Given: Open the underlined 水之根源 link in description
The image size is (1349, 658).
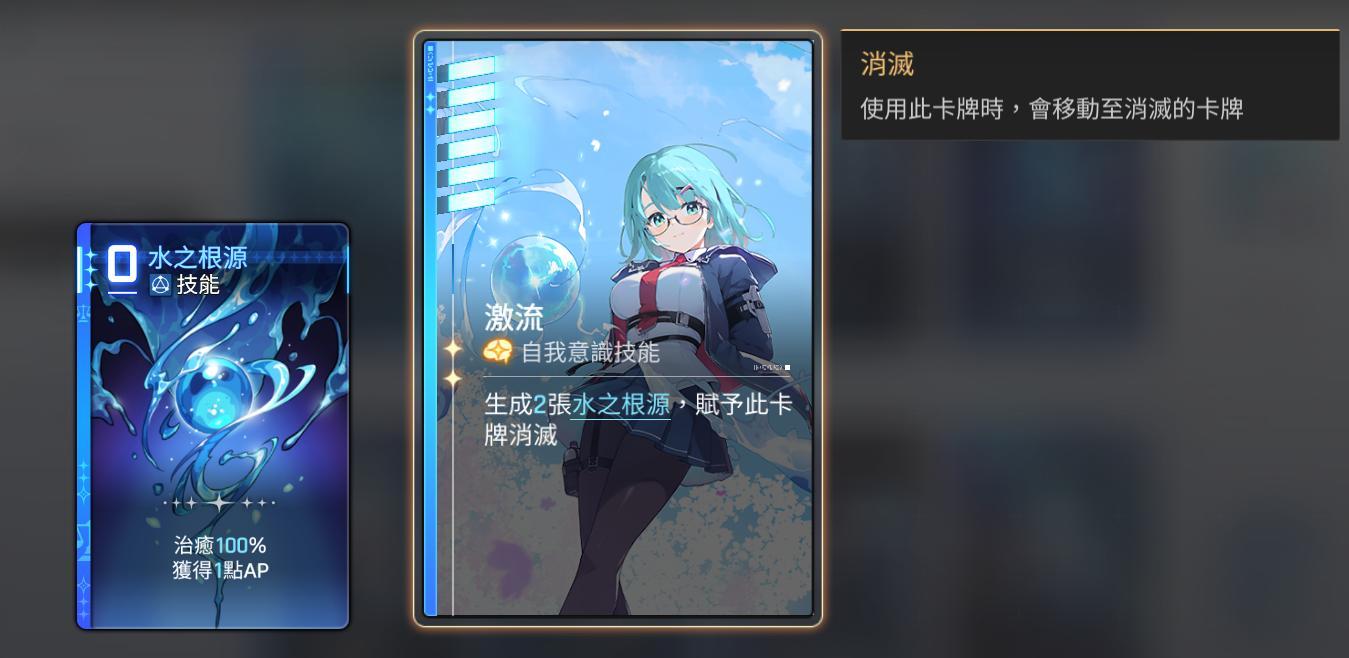Looking at the screenshot, I should tap(620, 405).
